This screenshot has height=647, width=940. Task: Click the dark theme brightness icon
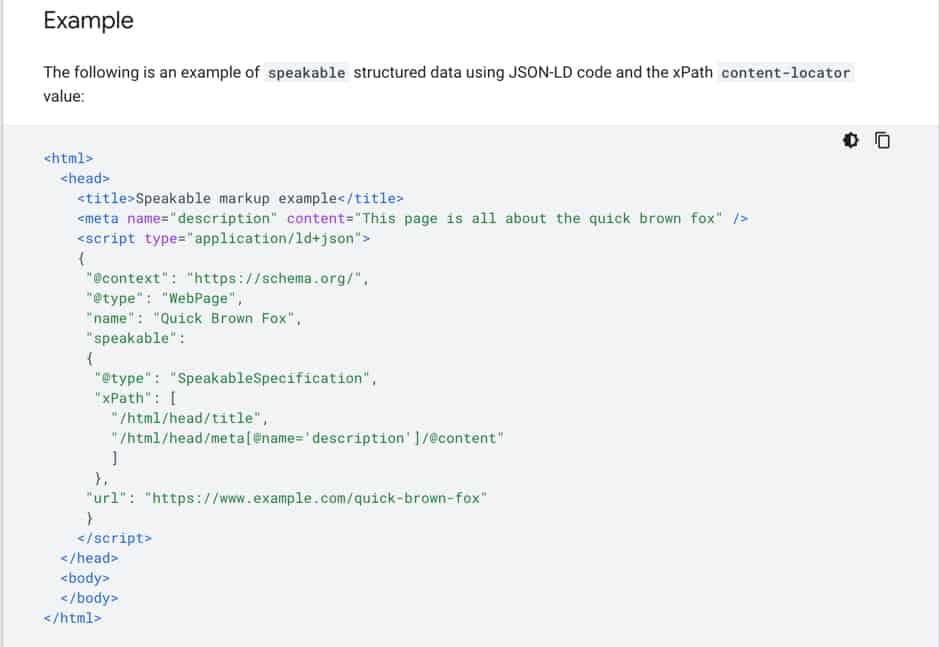click(x=850, y=140)
